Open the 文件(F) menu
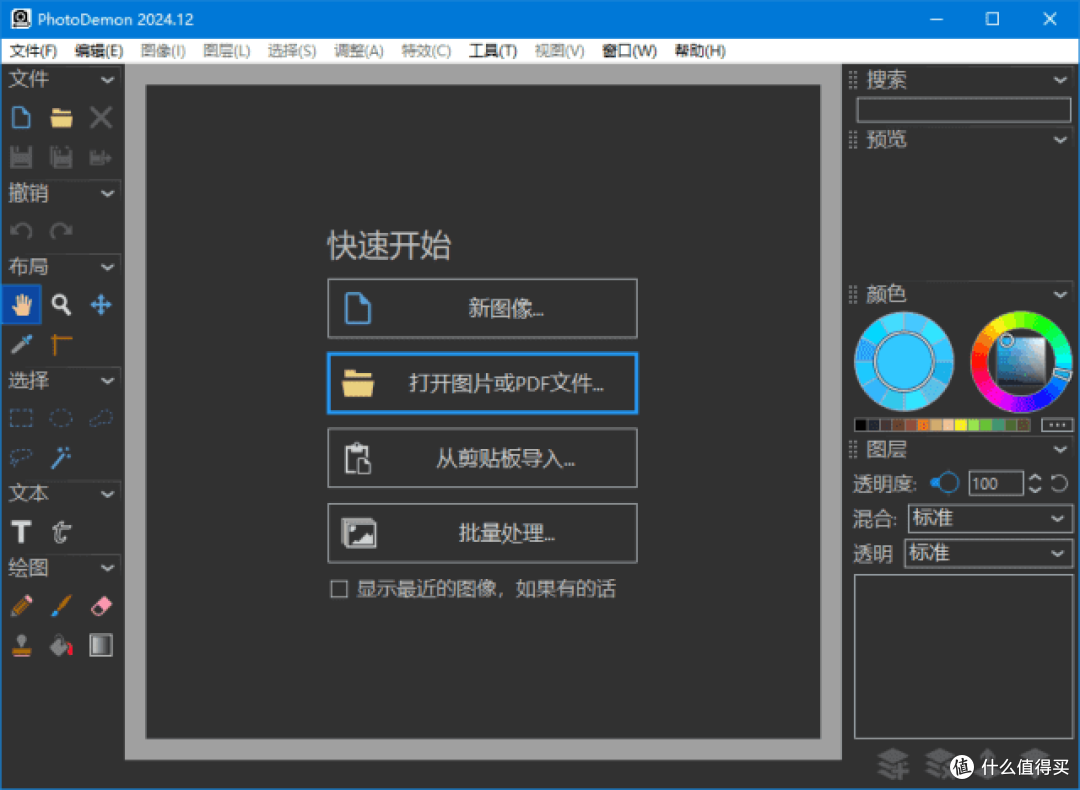Viewport: 1080px width, 790px height. [x=33, y=51]
